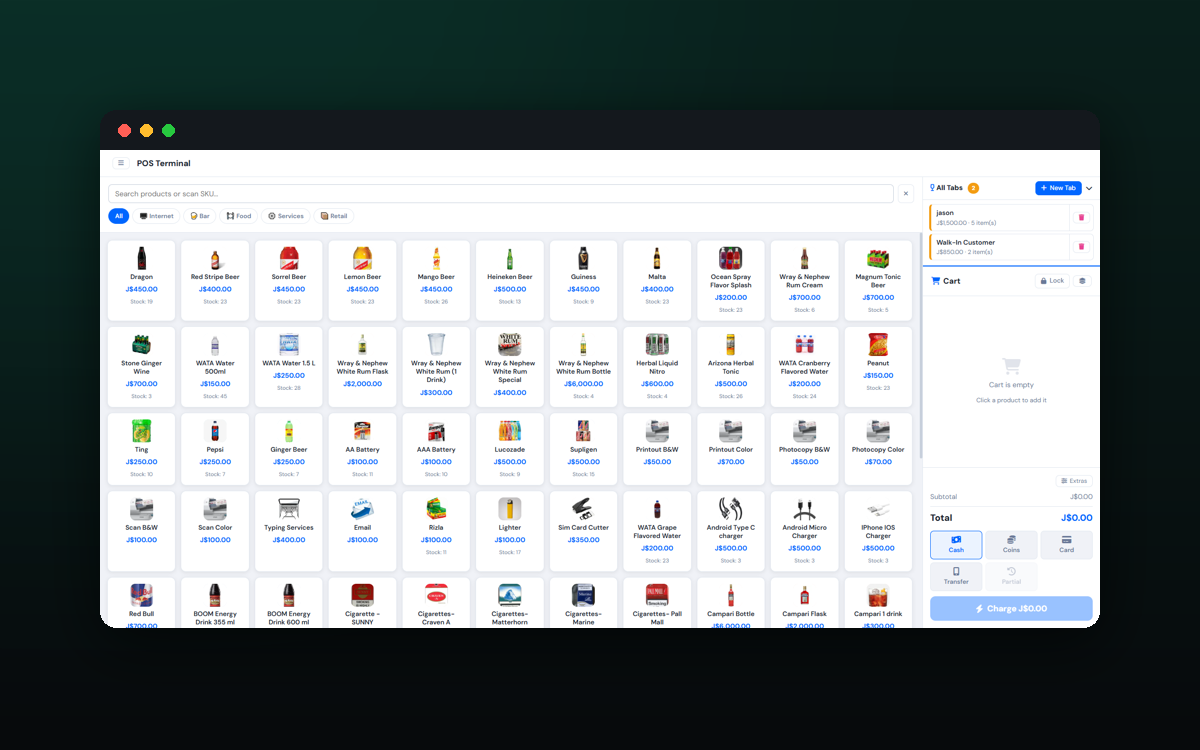This screenshot has height=750, width=1200.
Task: Filter products by Services category
Action: [x=286, y=216]
